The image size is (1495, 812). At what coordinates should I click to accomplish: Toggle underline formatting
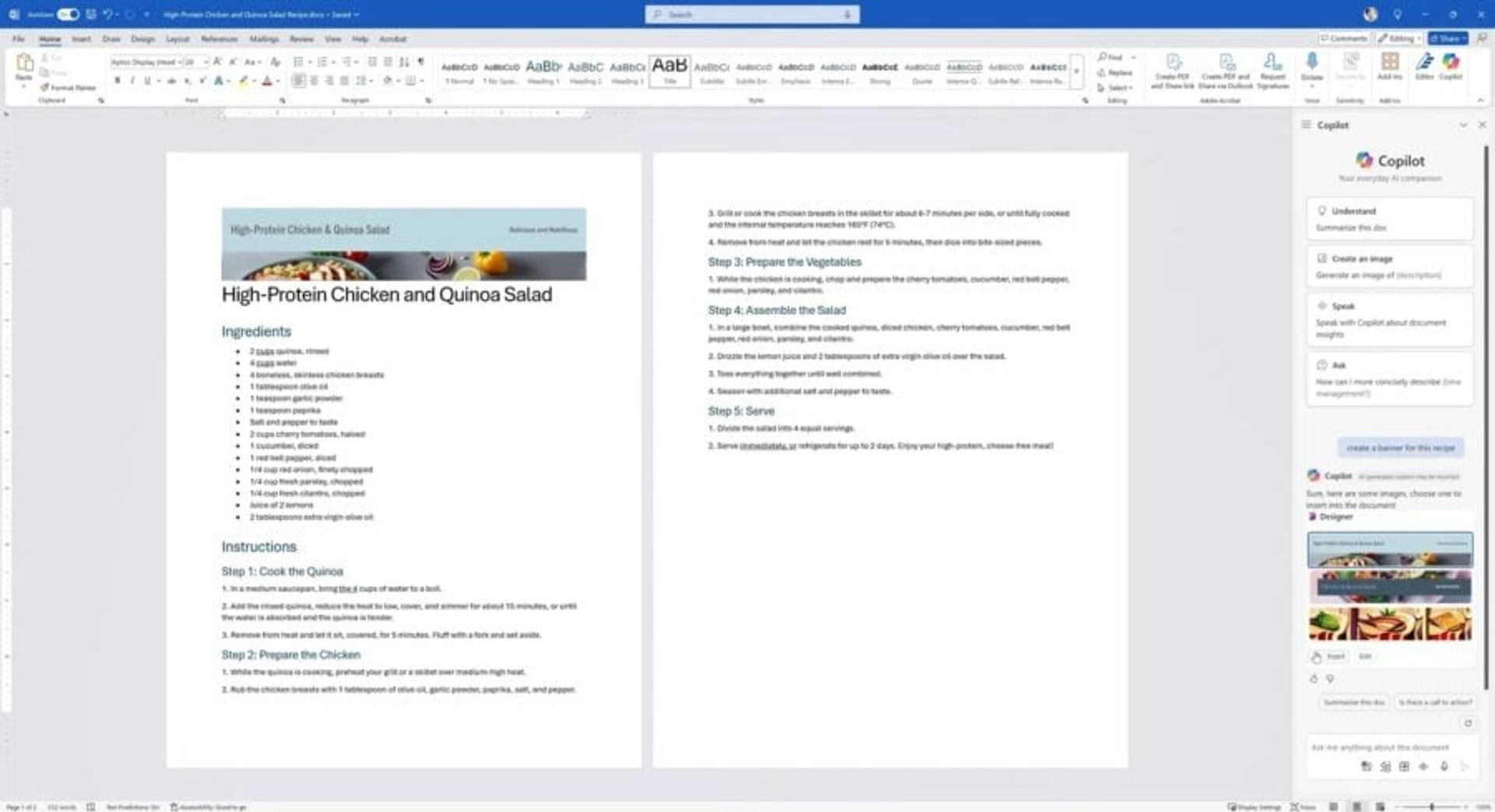(146, 80)
